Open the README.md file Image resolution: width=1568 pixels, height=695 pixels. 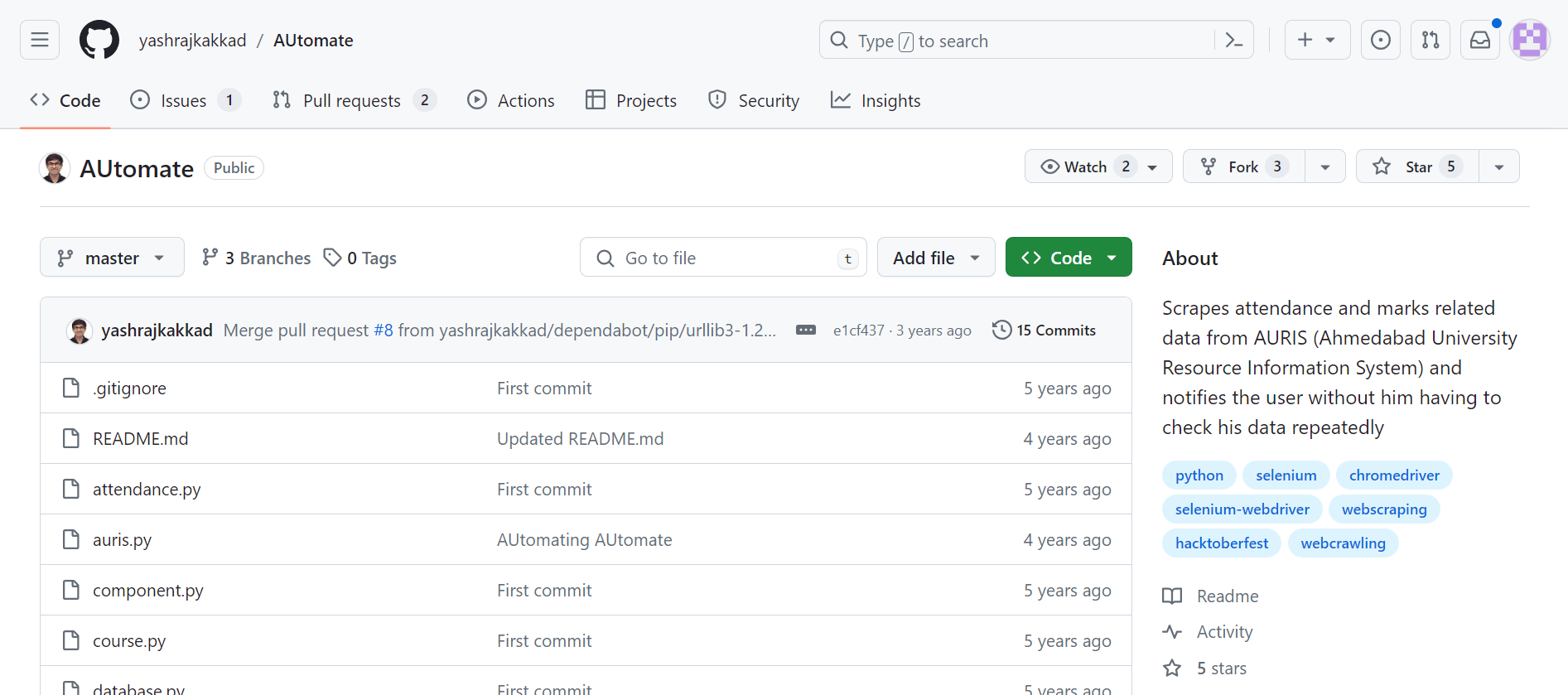click(141, 438)
